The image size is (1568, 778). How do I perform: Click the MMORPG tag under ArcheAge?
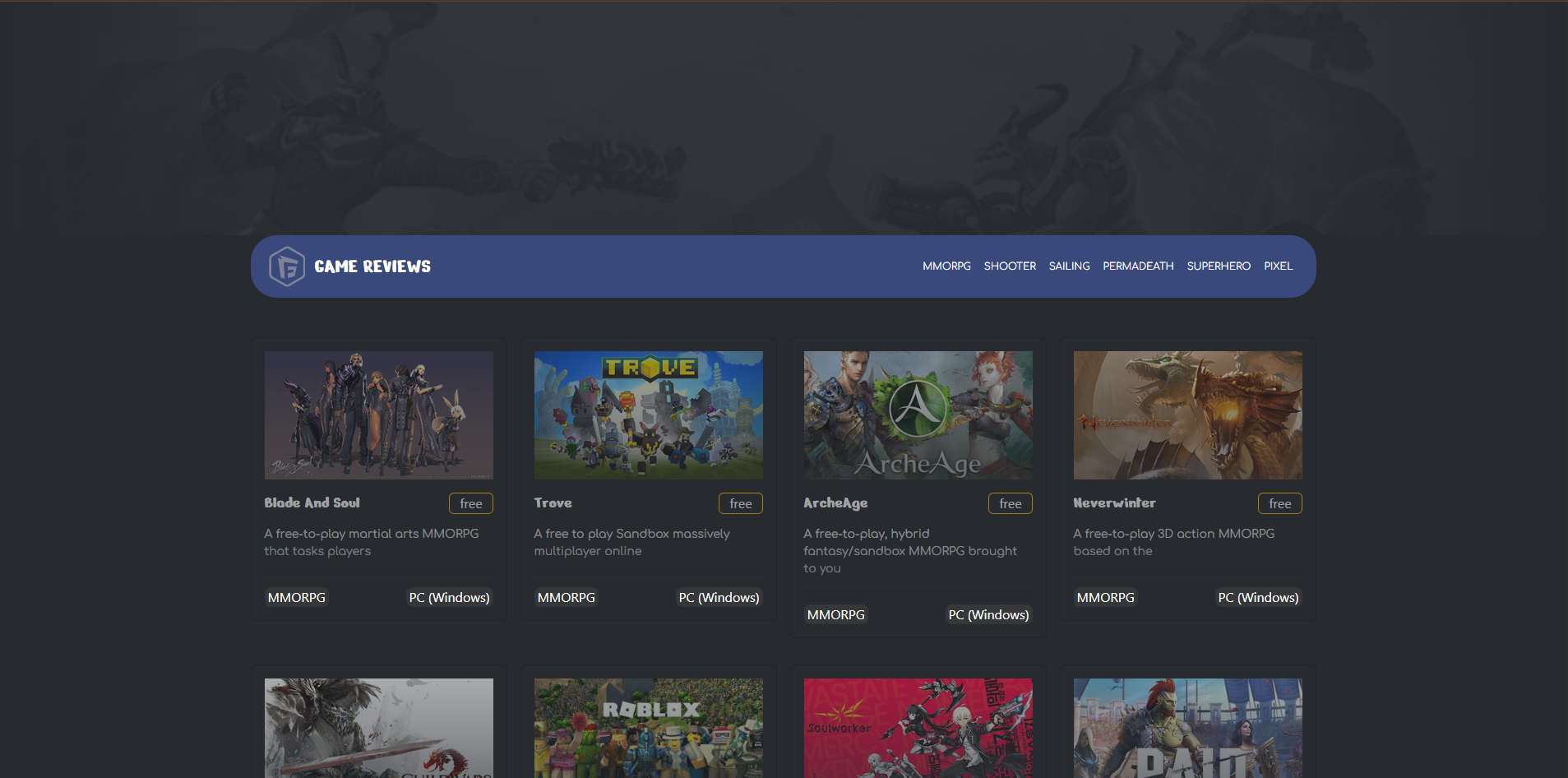point(836,615)
